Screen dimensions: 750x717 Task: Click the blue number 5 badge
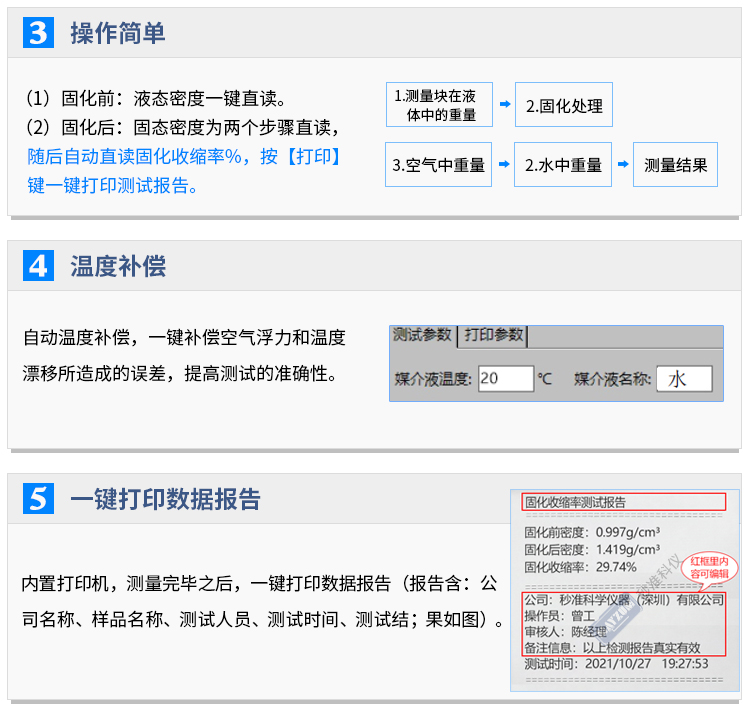point(38,498)
